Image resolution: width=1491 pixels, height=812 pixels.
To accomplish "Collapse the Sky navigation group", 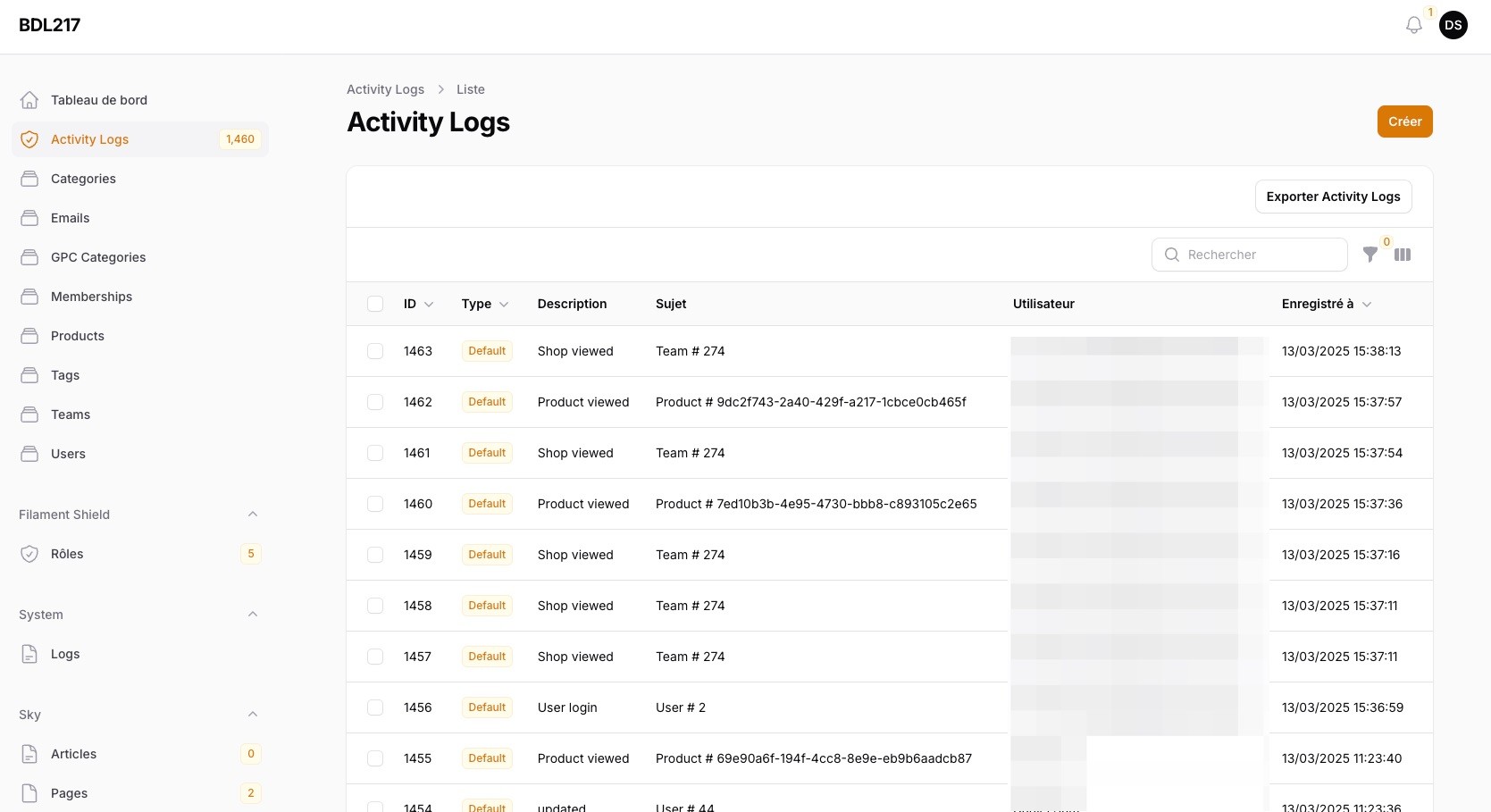I will pyautogui.click(x=253, y=715).
